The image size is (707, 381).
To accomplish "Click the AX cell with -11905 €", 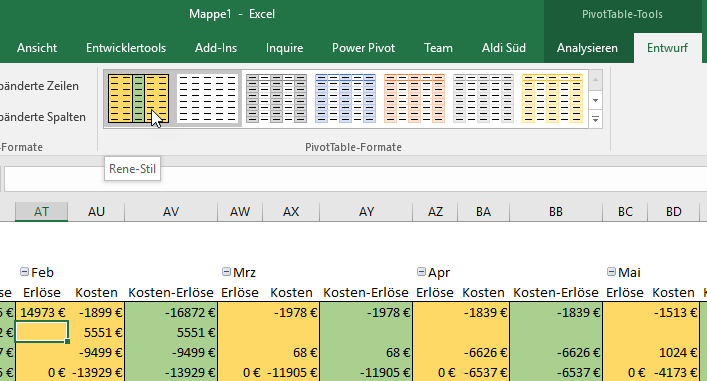I will click(291, 372).
